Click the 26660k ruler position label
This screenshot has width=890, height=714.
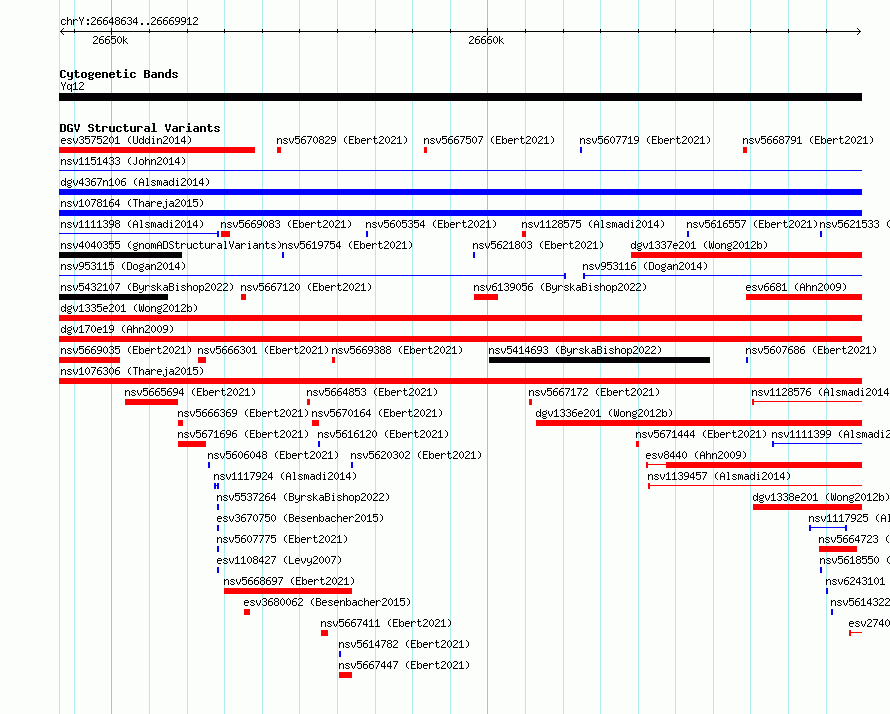[486, 40]
